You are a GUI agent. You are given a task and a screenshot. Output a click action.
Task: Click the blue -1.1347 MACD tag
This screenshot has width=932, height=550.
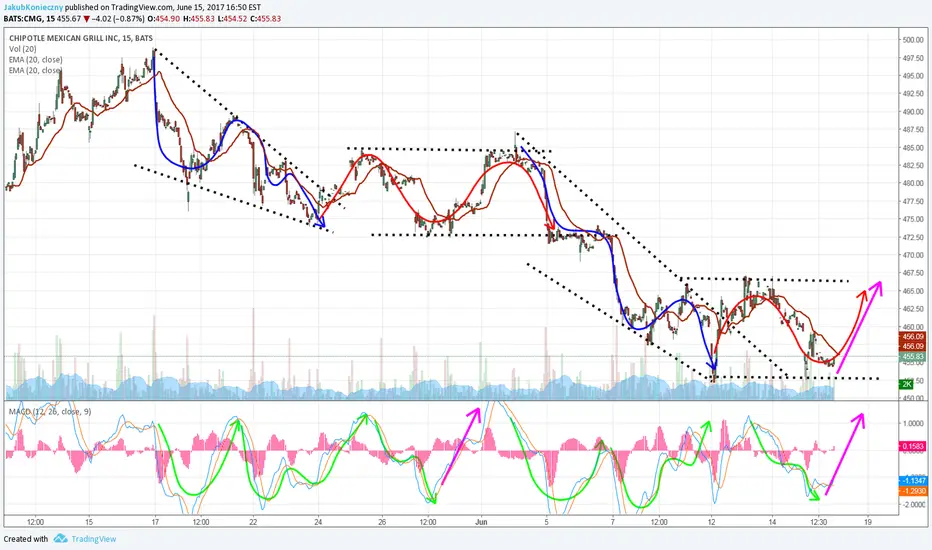coord(912,480)
